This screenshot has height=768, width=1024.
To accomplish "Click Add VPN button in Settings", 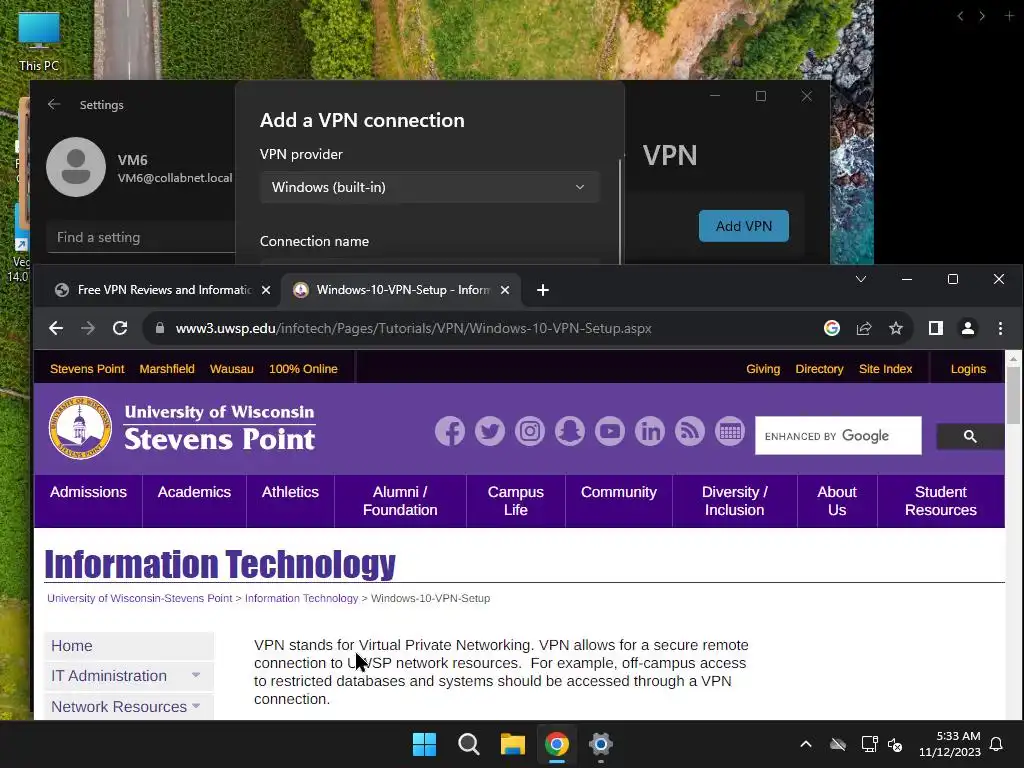I will tap(744, 226).
